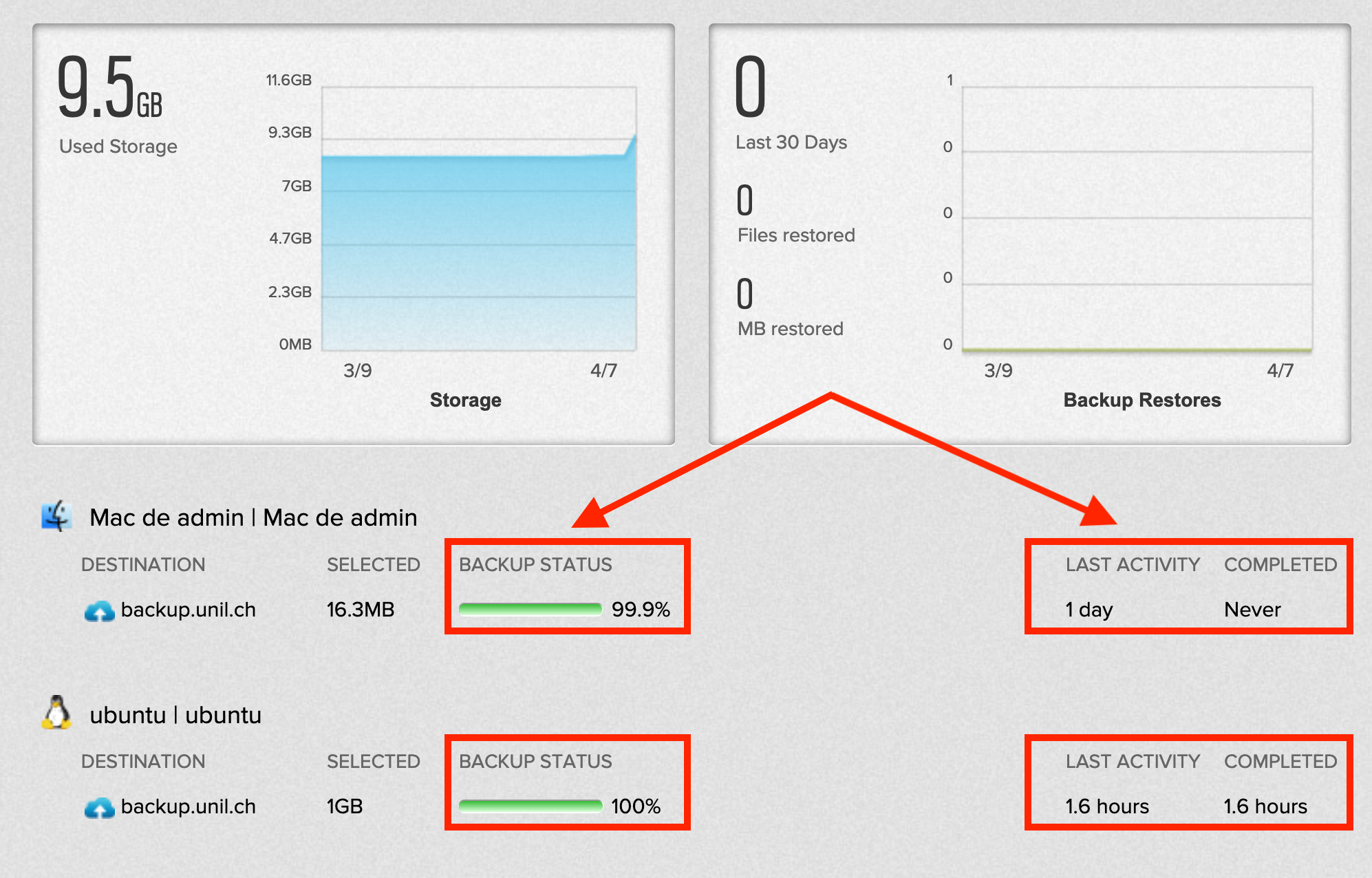Click the 100% backup progress bar
The height and width of the screenshot is (878, 1372).
530,806
